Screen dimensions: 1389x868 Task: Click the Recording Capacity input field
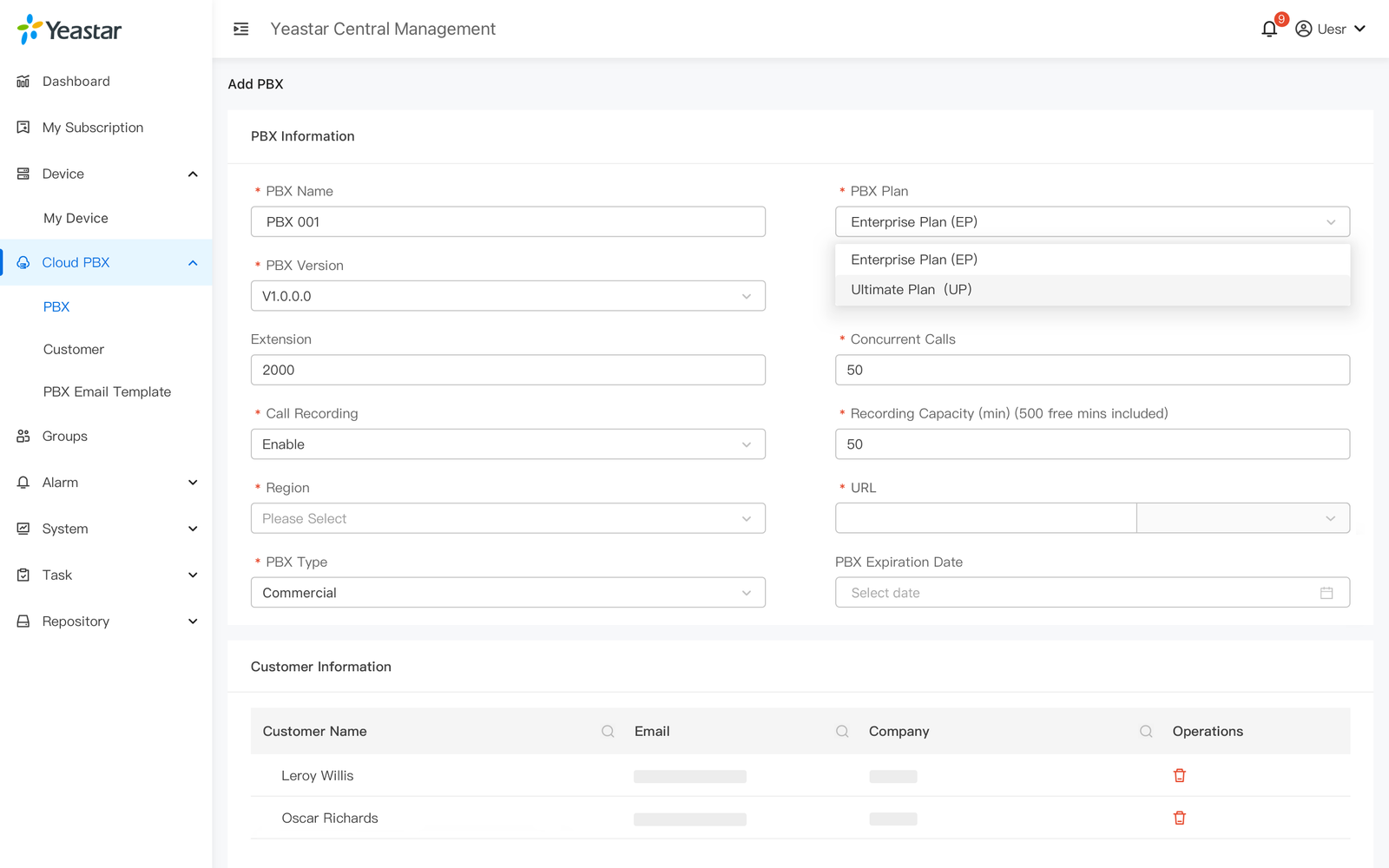(x=1092, y=444)
